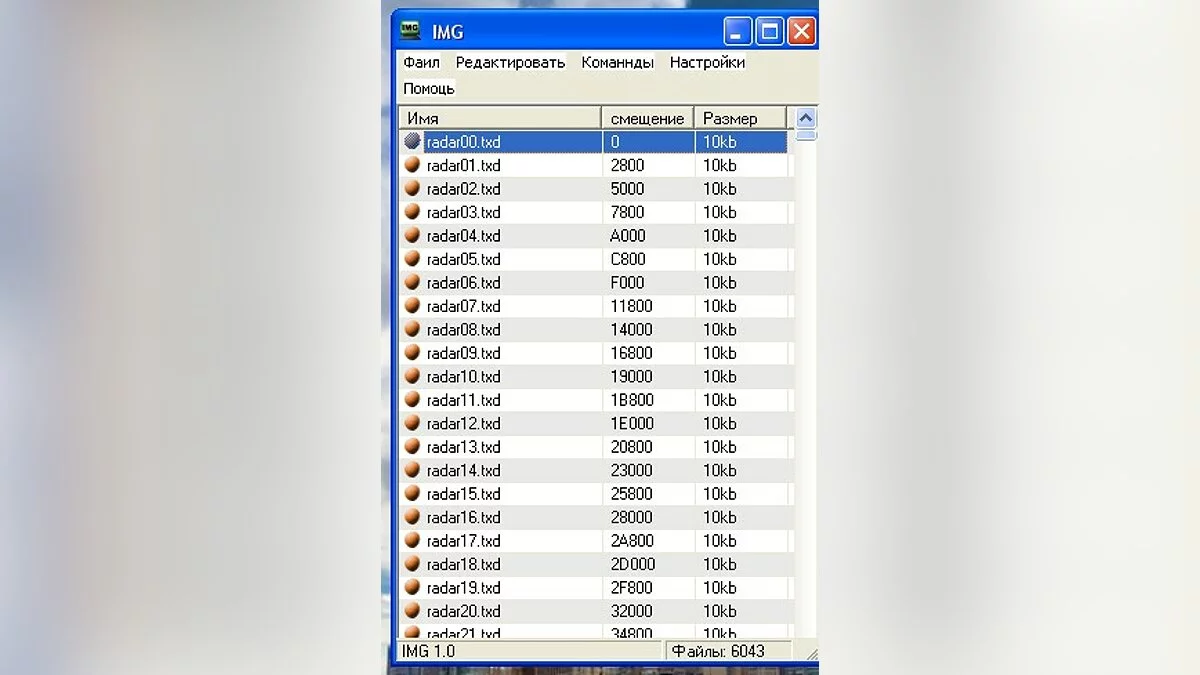Open the Помощь menu
This screenshot has height=675, width=1200.
click(x=429, y=88)
